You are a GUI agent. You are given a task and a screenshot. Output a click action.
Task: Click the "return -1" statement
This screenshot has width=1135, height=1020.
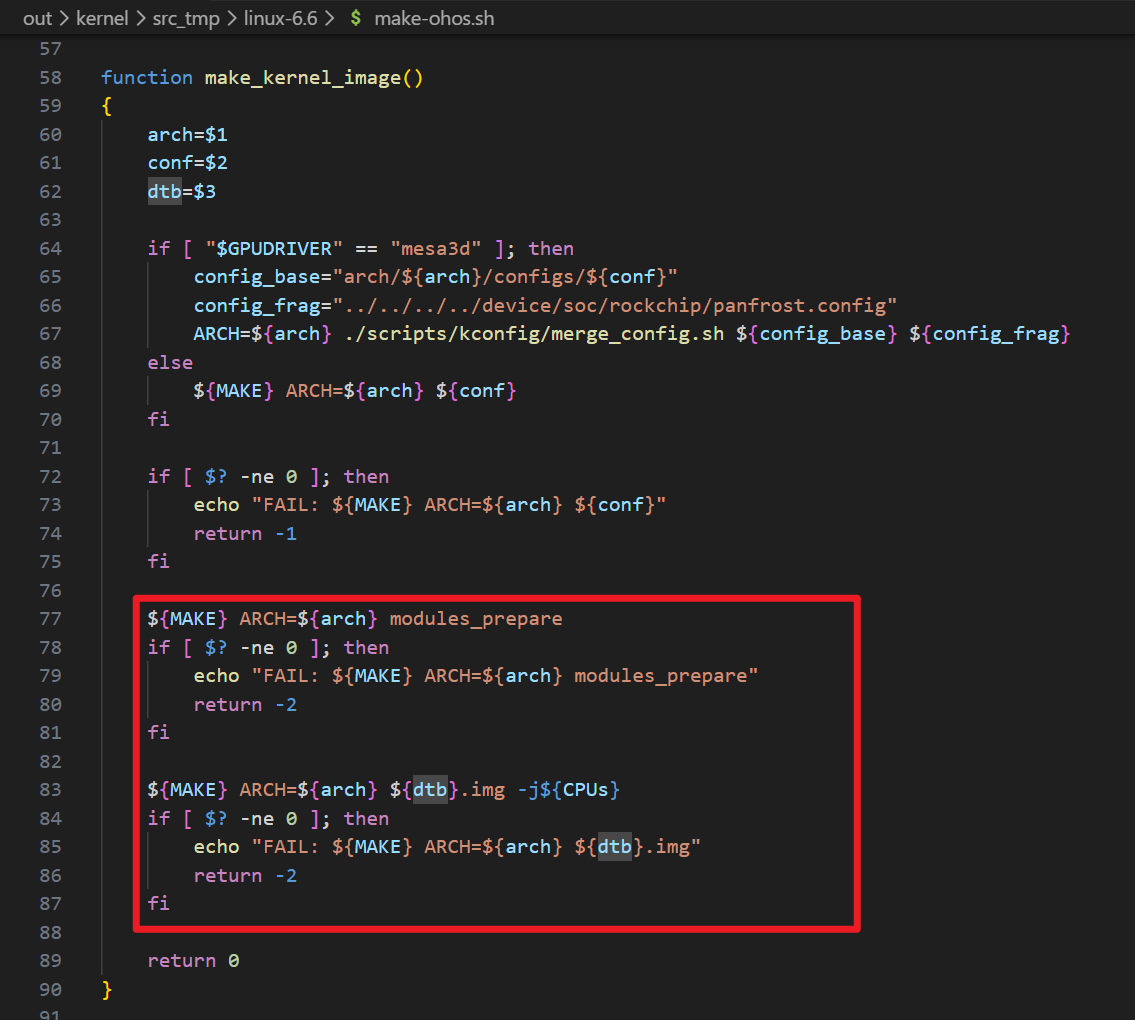tap(245, 534)
